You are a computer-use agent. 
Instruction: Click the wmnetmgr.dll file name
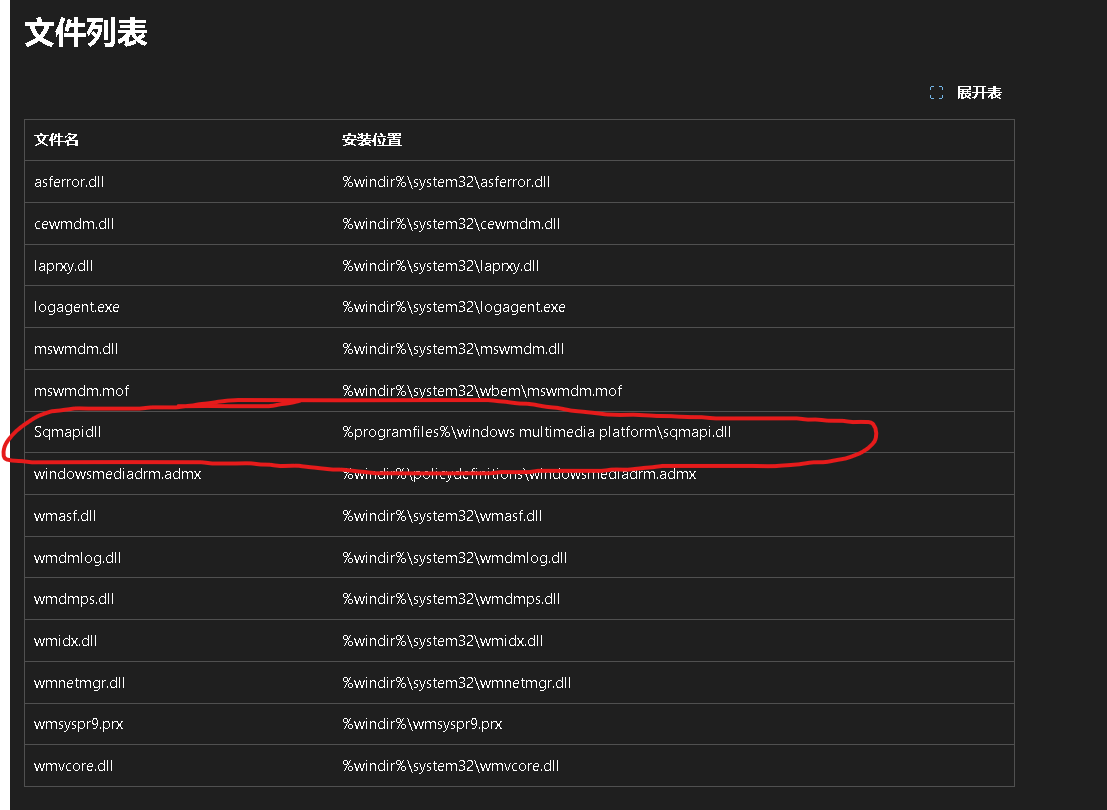80,683
